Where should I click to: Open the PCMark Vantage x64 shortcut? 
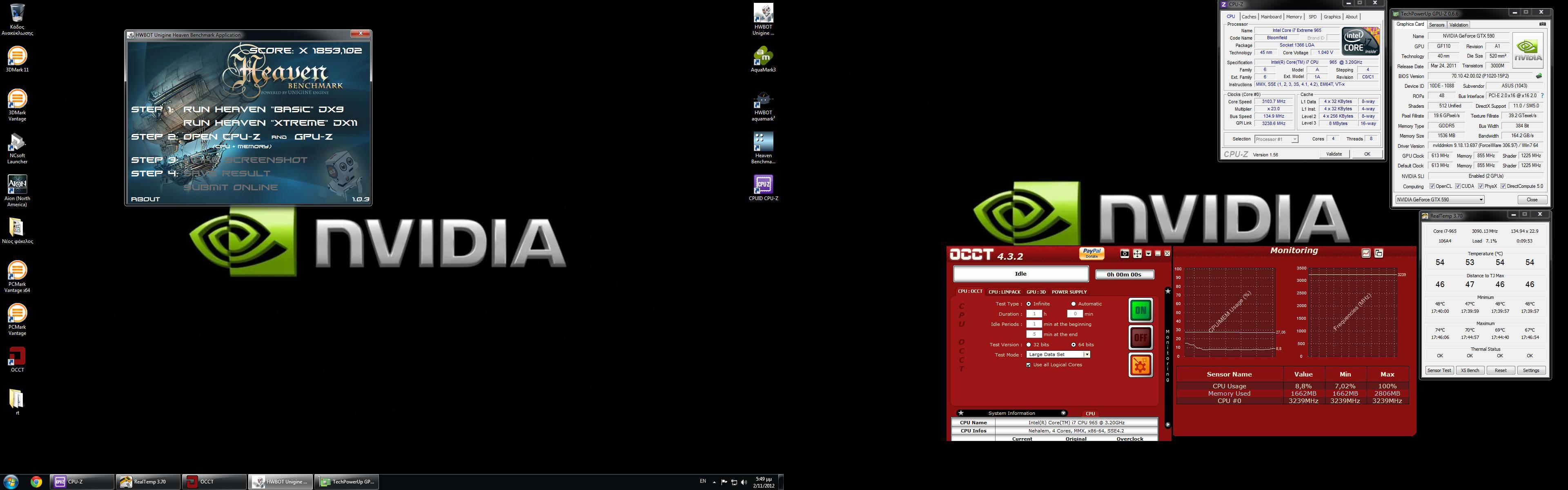tap(17, 276)
